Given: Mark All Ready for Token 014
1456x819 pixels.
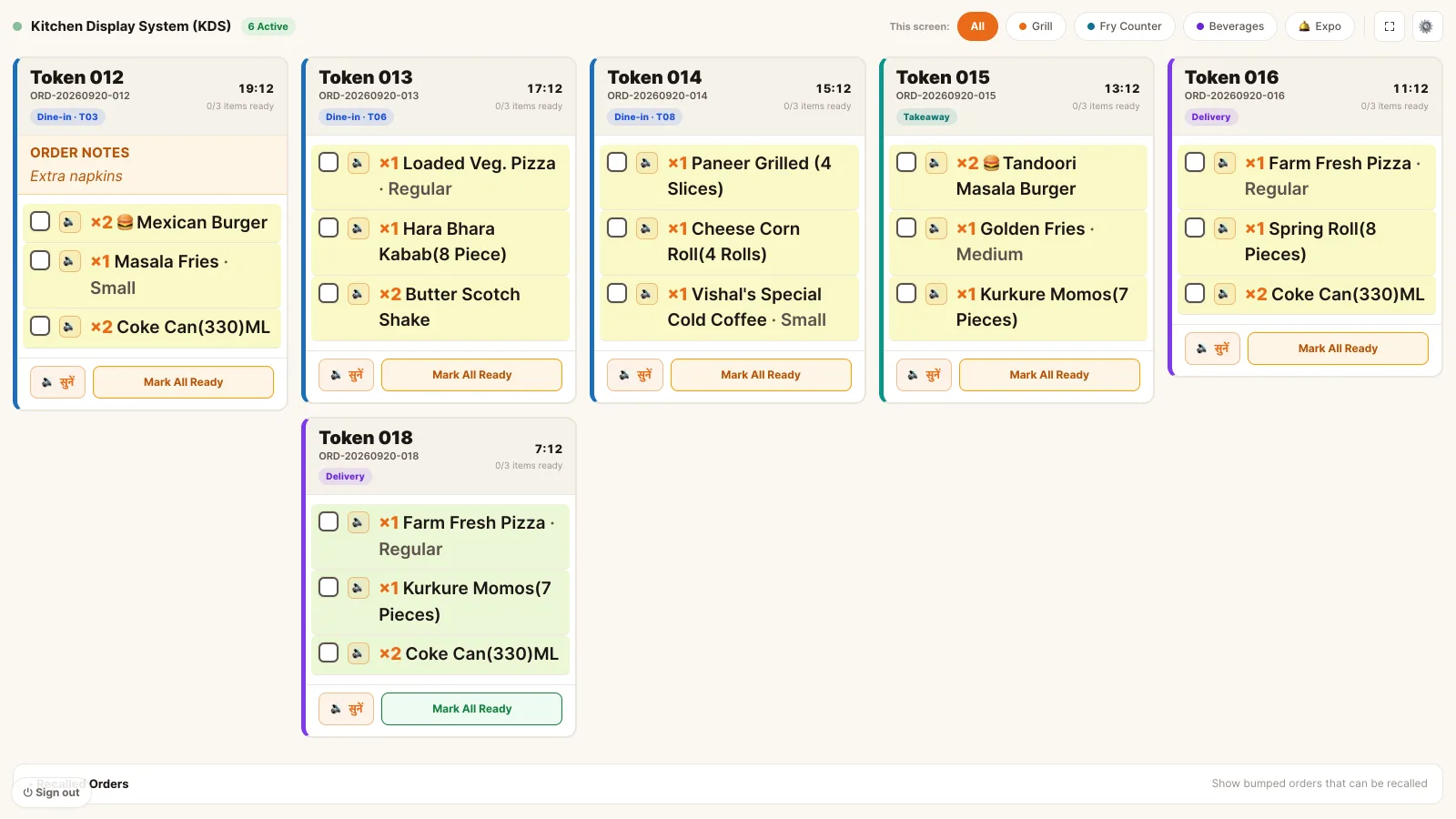Looking at the screenshot, I should (x=761, y=375).
